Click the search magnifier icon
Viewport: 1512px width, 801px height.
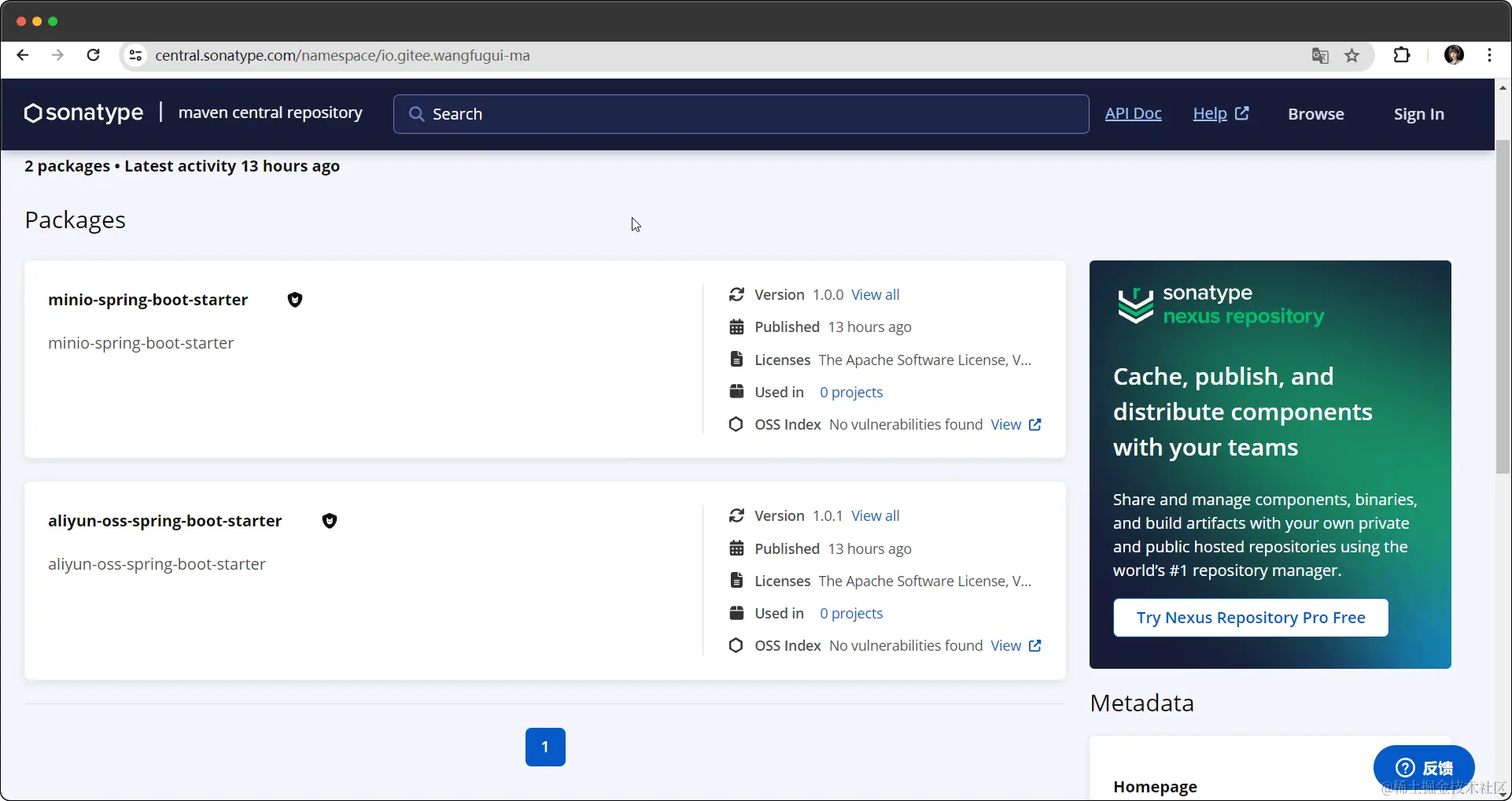[x=417, y=114]
